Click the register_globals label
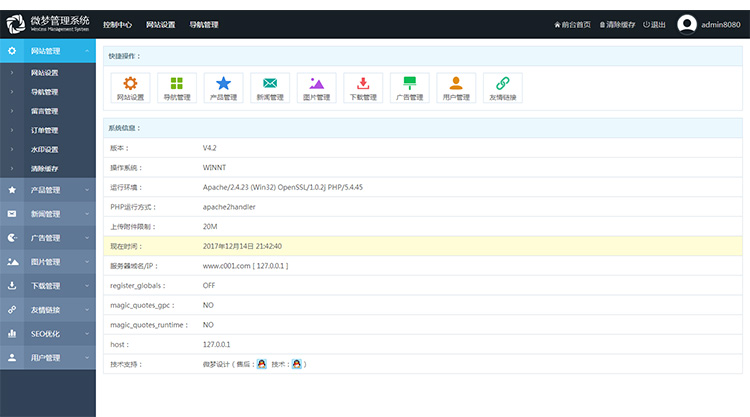This screenshot has height=417, width=750. click(x=138, y=285)
